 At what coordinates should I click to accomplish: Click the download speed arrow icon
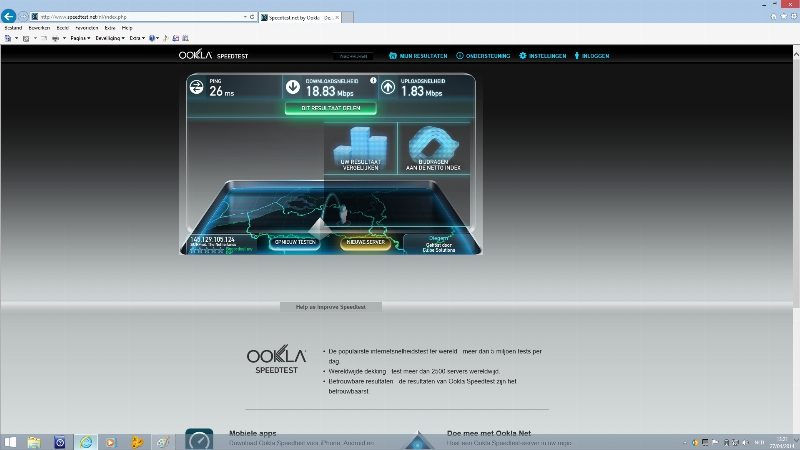click(293, 87)
